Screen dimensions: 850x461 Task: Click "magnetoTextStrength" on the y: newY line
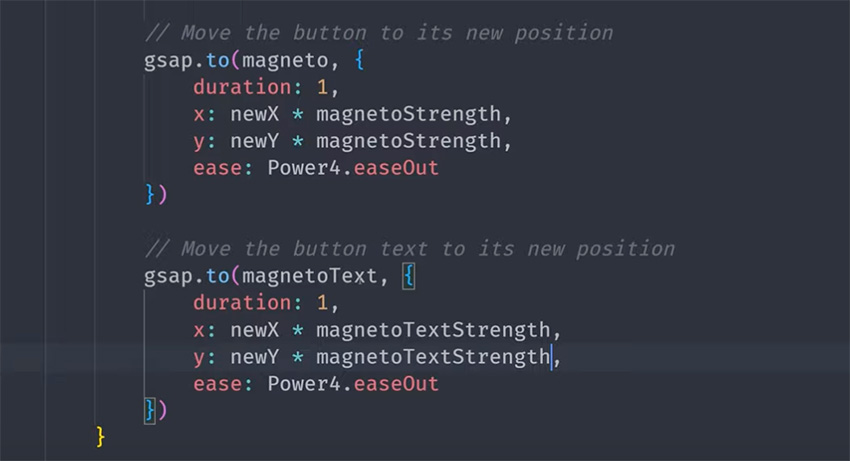tap(432, 357)
